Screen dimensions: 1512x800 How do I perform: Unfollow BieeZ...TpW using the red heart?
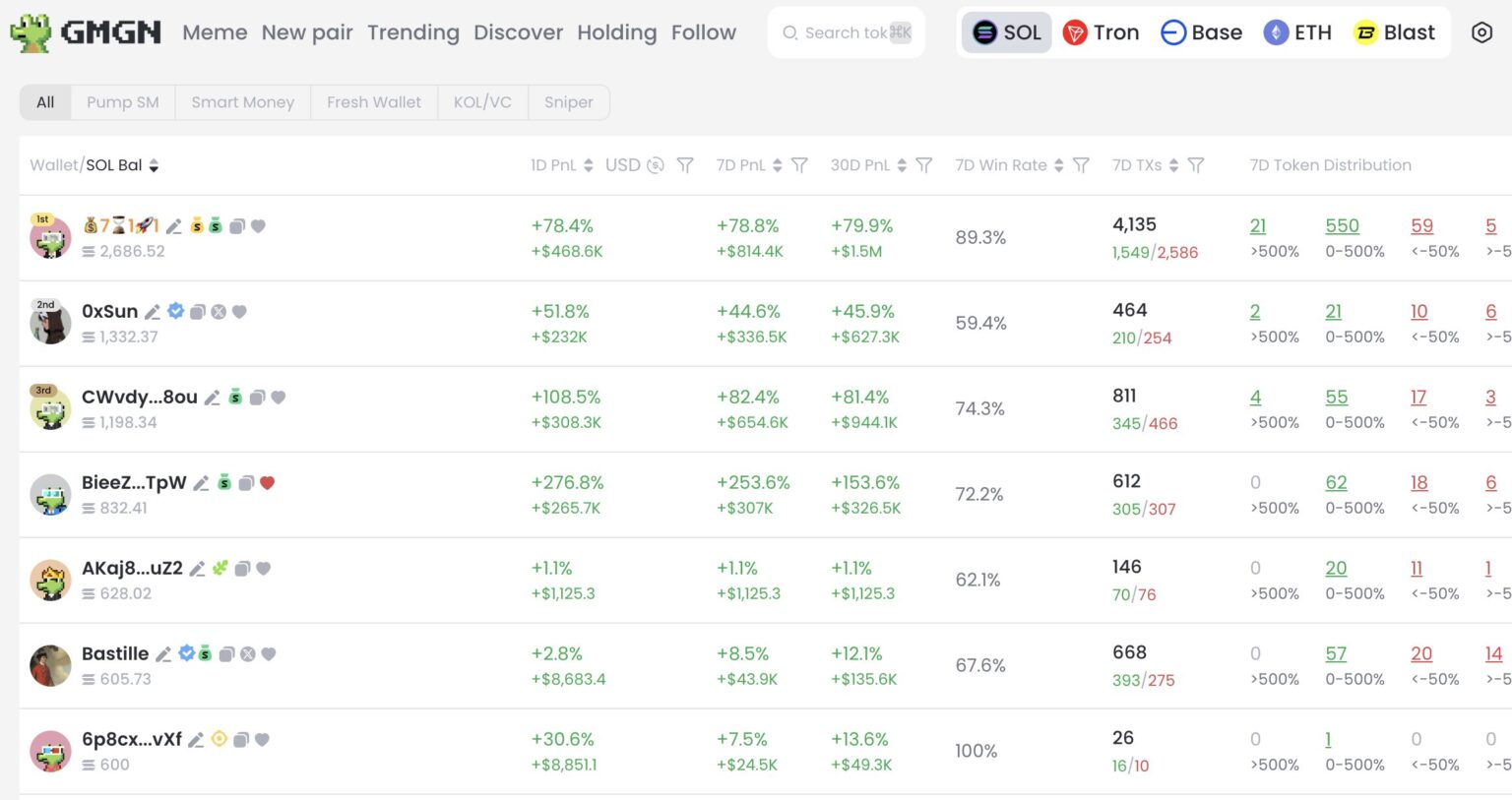tap(267, 483)
